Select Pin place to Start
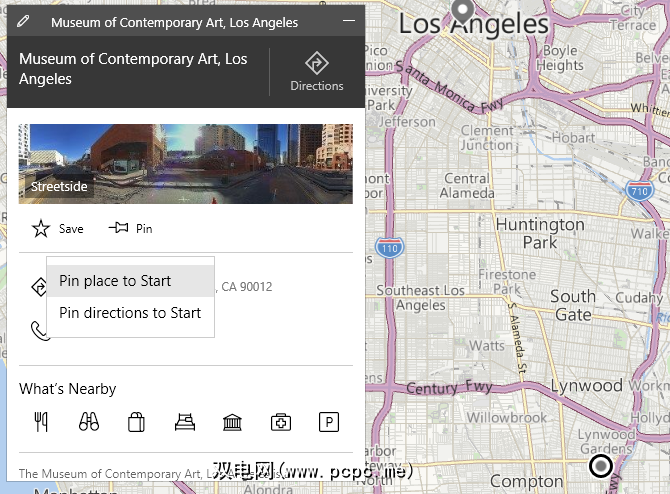The height and width of the screenshot is (494, 670). coord(130,281)
